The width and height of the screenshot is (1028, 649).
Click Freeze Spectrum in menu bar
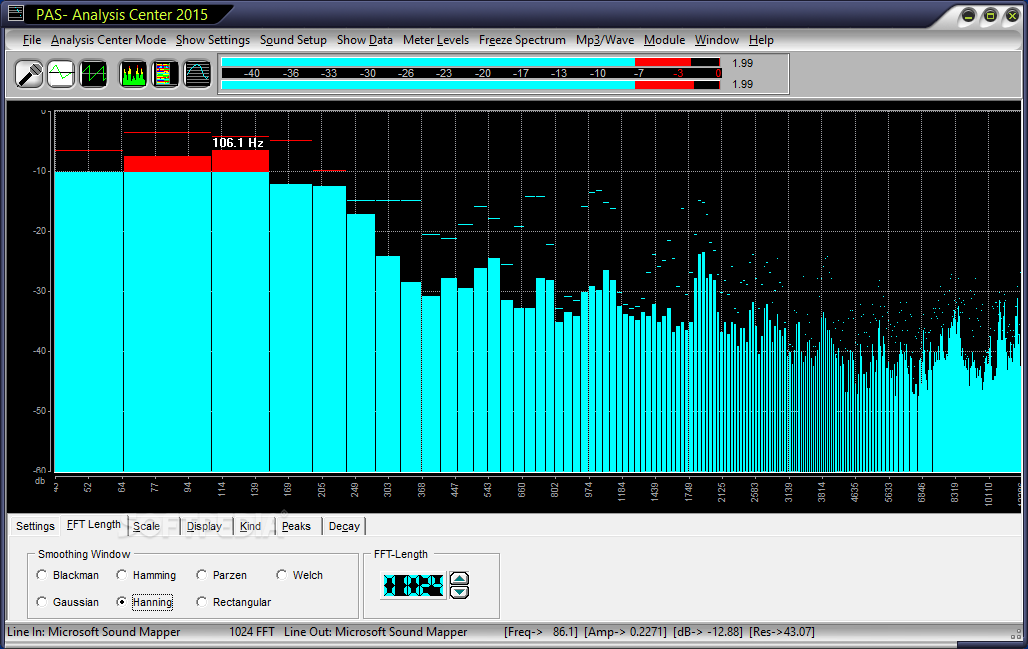(x=523, y=40)
